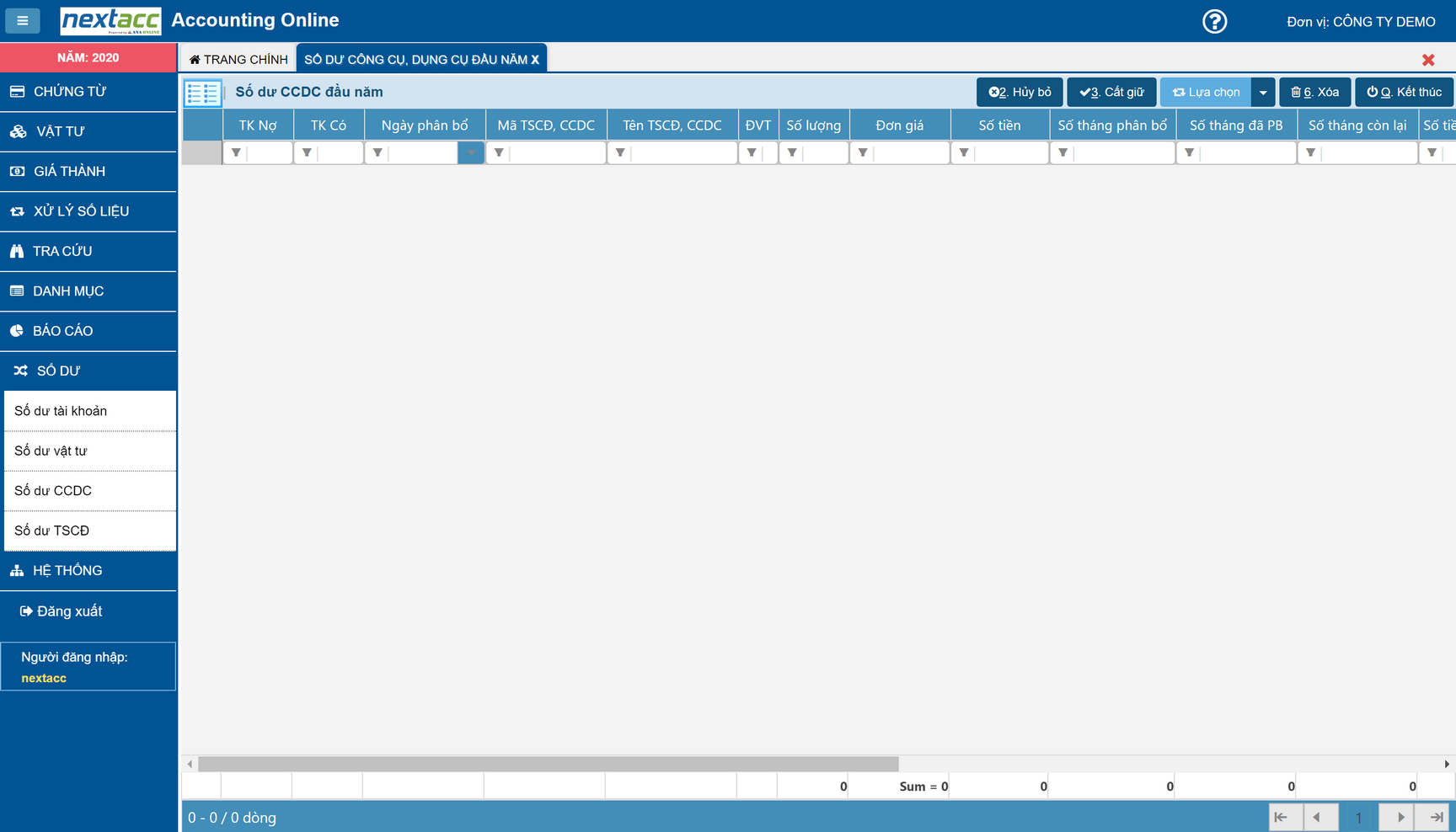Select Số dư tài khoản menu item
The height and width of the screenshot is (832, 1456).
point(61,411)
